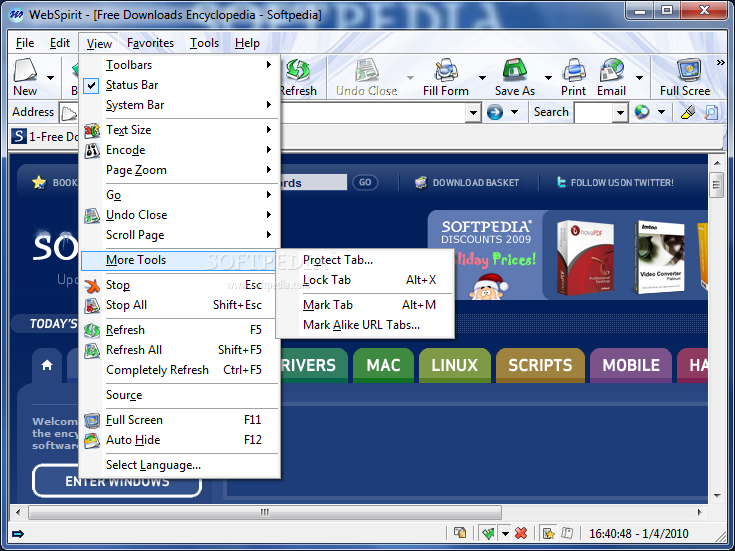Click the duplicate windows status bar icon

tap(460, 533)
